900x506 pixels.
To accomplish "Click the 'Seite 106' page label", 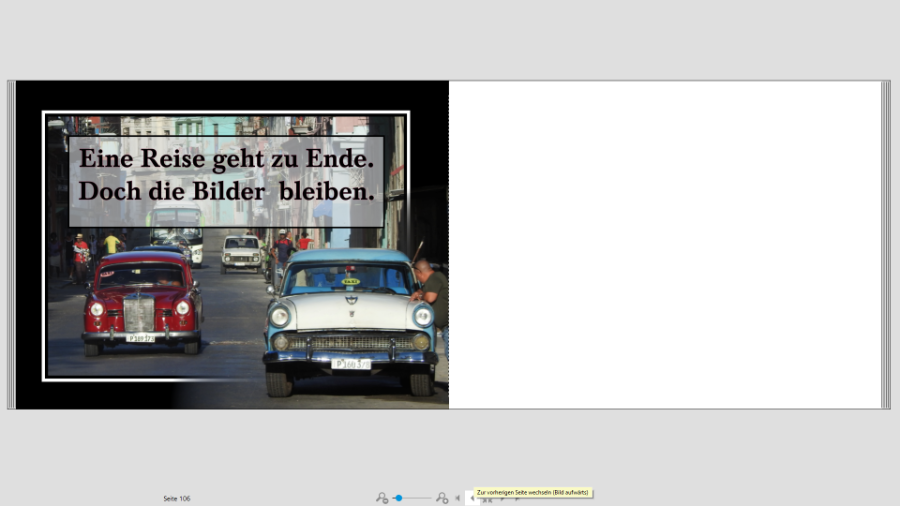I will (x=177, y=498).
